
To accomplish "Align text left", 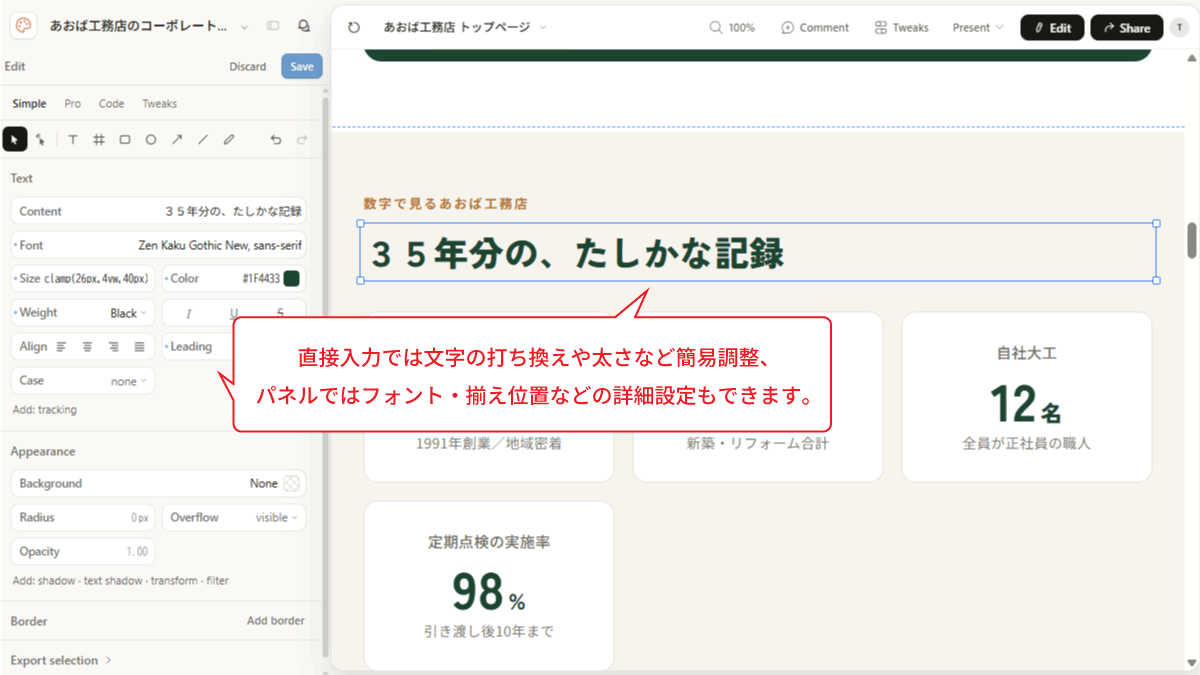I will 61,347.
